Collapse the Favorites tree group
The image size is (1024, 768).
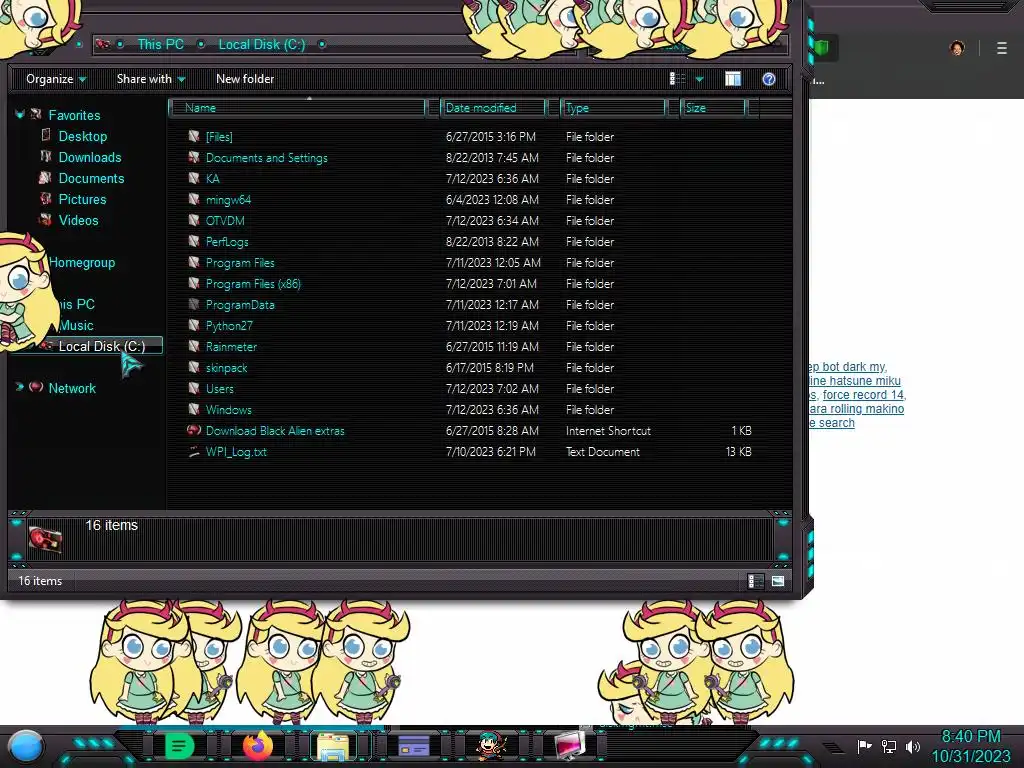point(20,115)
